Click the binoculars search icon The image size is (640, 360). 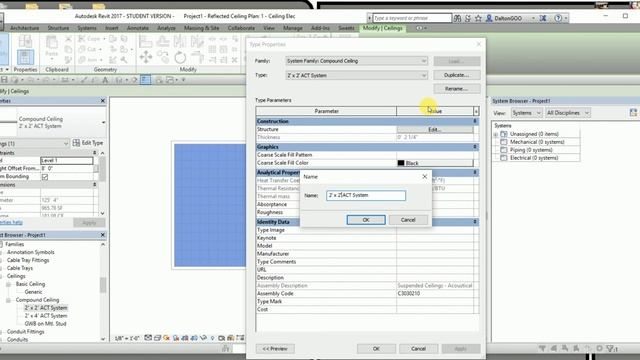(458, 18)
